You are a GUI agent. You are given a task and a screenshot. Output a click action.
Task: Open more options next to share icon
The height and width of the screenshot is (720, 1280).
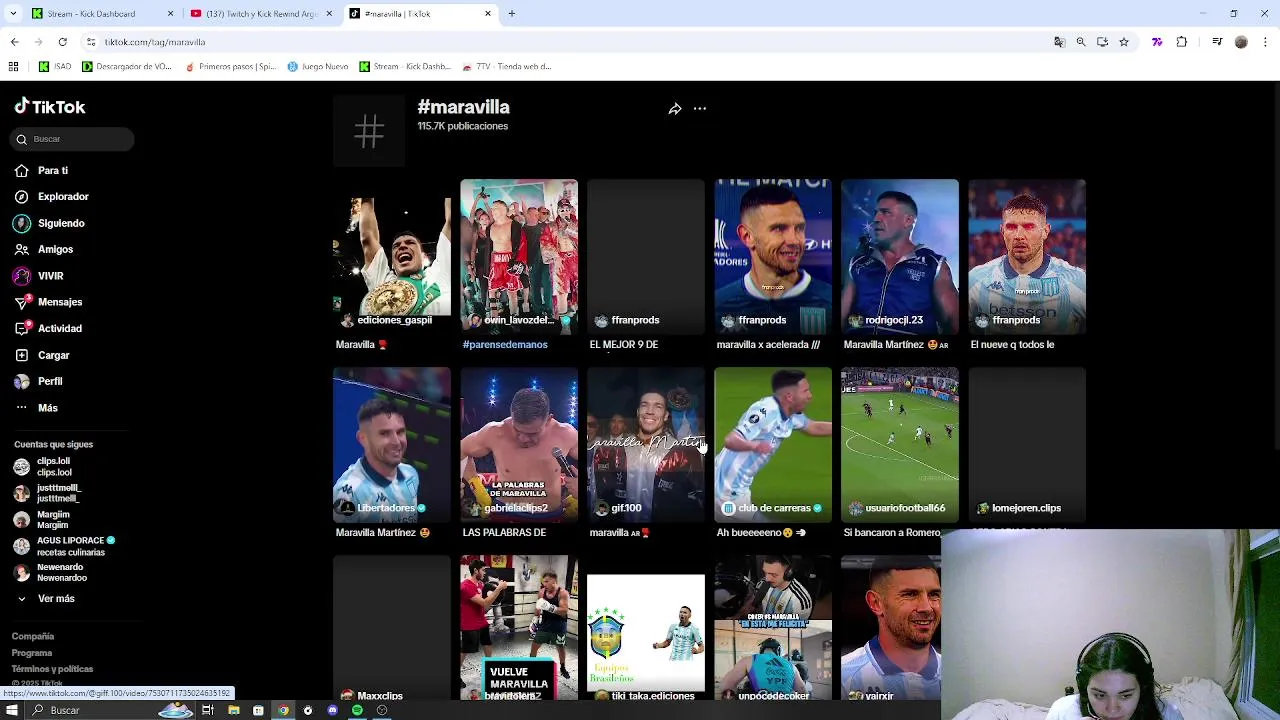(700, 109)
